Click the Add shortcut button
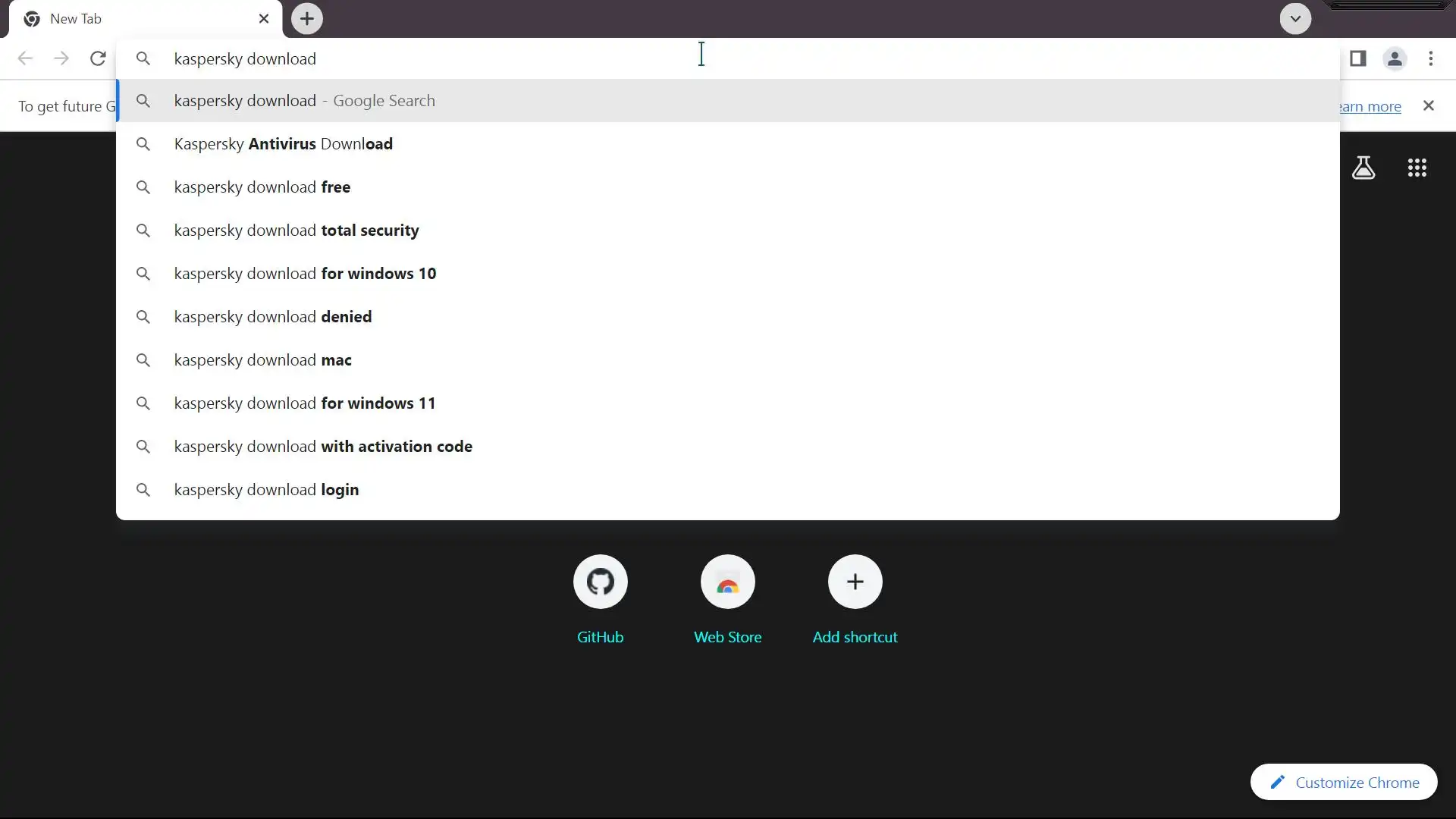This screenshot has width=1456, height=819. [855, 582]
